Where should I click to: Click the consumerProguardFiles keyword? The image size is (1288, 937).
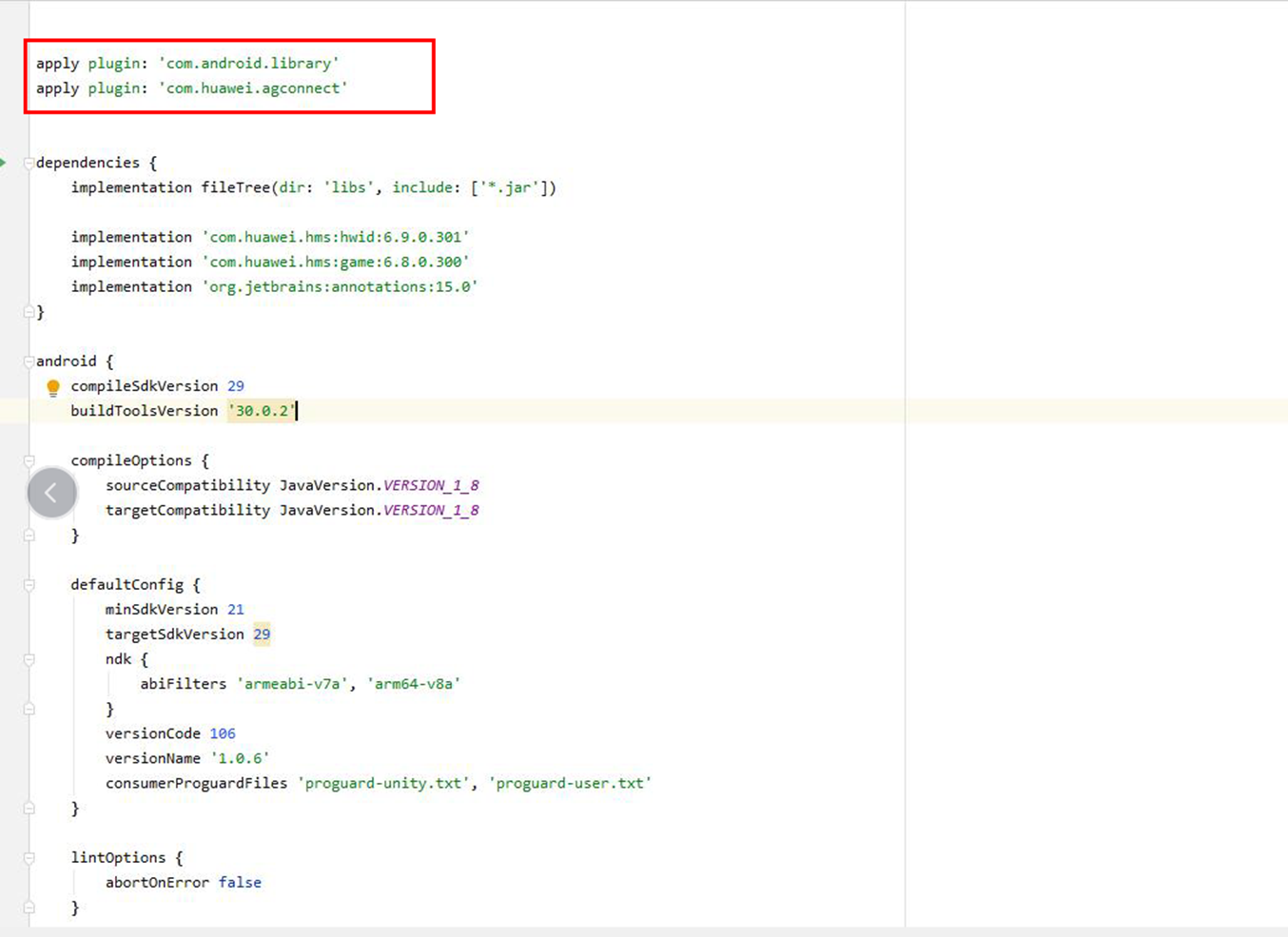196,783
